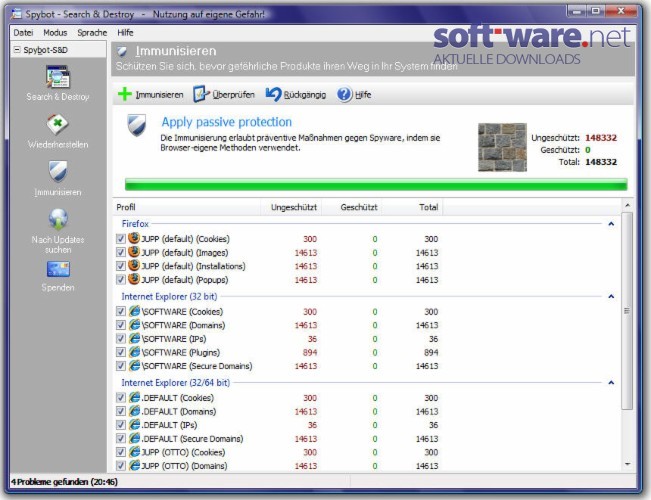Click the Internet Explorer (32 bit) heading

tap(169, 297)
